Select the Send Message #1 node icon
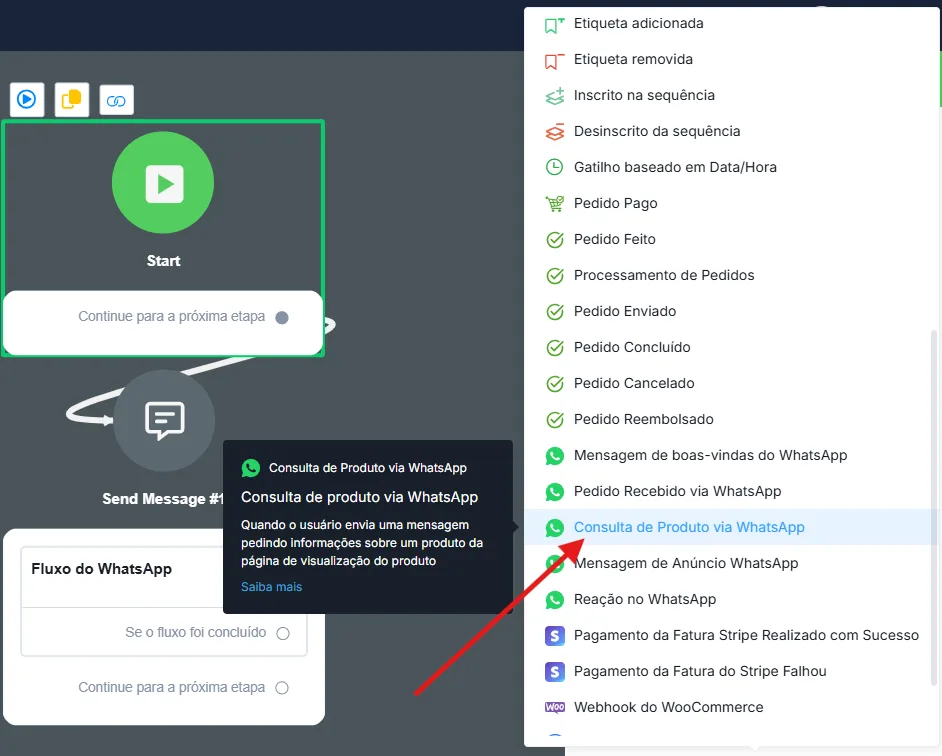The width and height of the screenshot is (942, 756). pyautogui.click(x=164, y=420)
